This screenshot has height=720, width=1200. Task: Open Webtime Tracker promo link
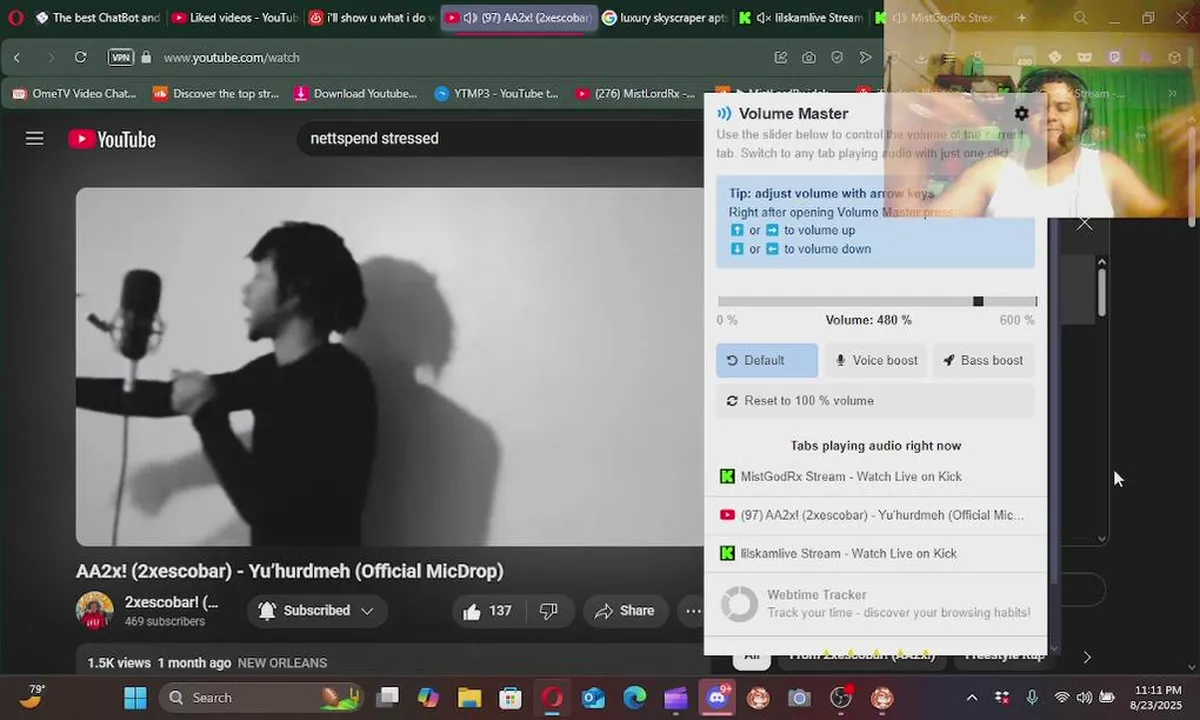click(875, 604)
